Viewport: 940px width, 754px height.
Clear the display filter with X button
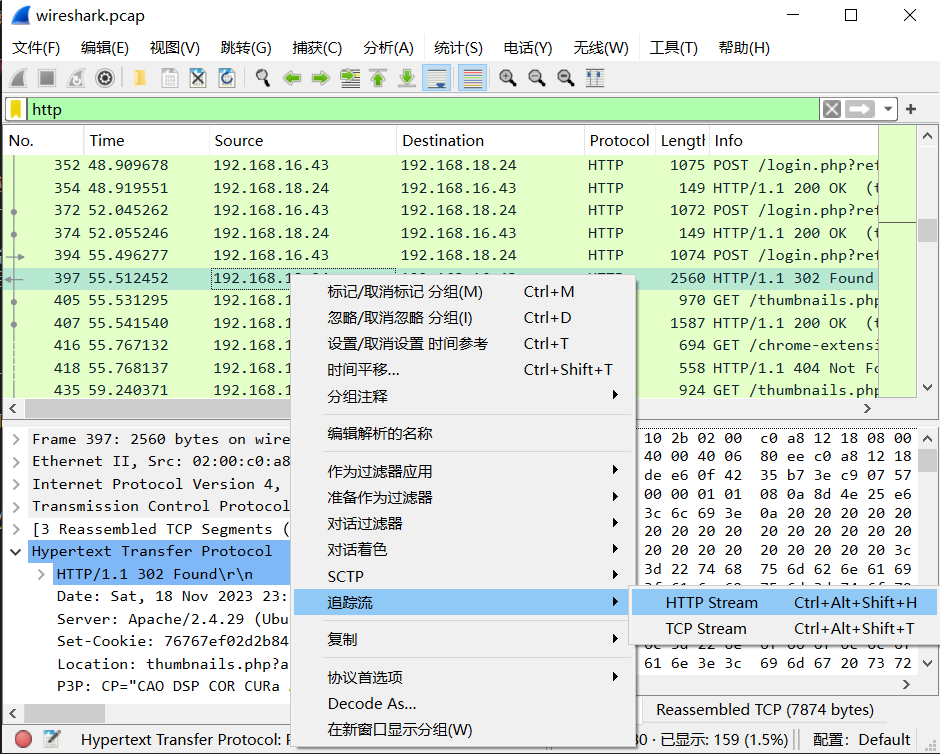pos(831,109)
